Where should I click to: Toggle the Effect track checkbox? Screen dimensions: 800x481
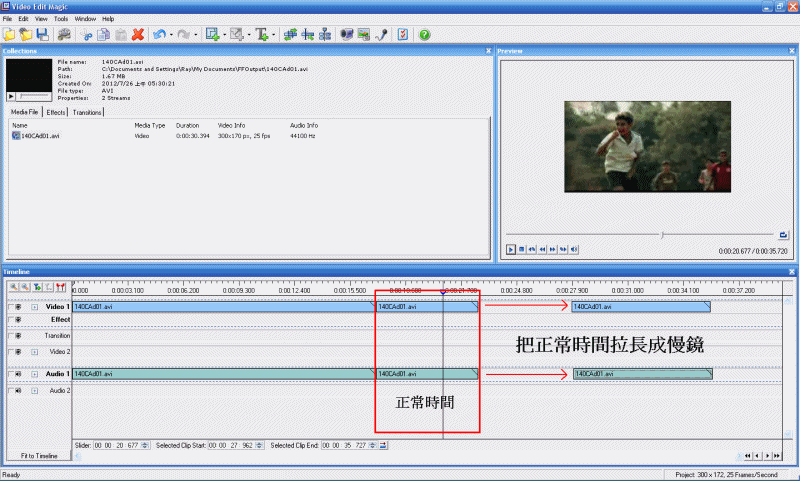(x=10, y=320)
